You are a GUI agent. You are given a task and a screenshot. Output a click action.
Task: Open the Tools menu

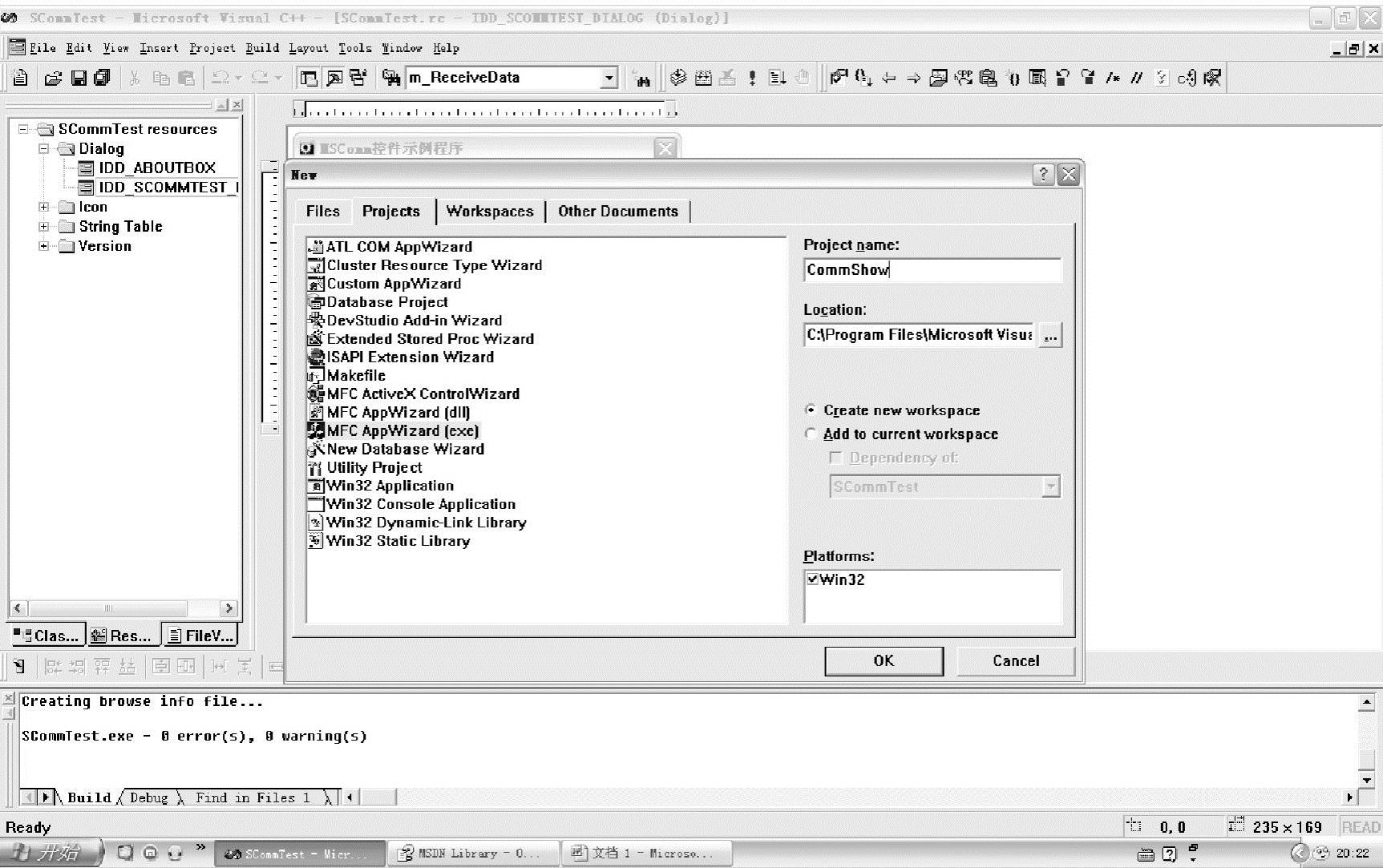[x=354, y=48]
